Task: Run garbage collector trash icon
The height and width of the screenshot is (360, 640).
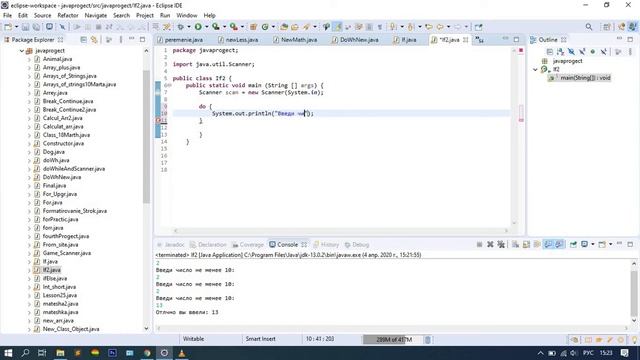Action: [x=427, y=340]
